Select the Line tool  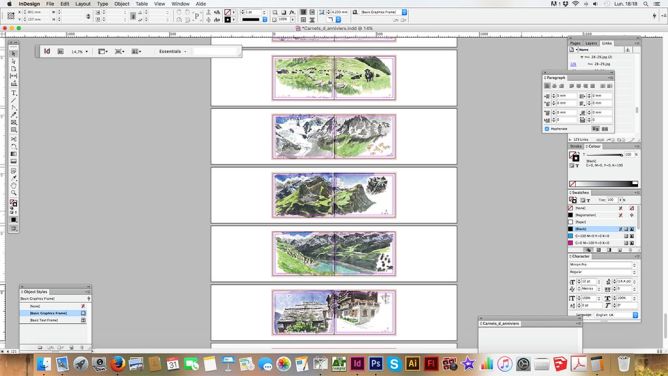(x=14, y=100)
